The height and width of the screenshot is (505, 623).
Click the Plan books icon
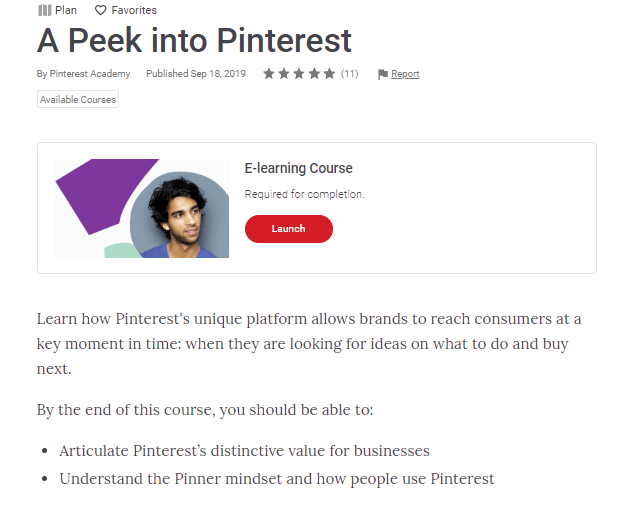[x=44, y=10]
